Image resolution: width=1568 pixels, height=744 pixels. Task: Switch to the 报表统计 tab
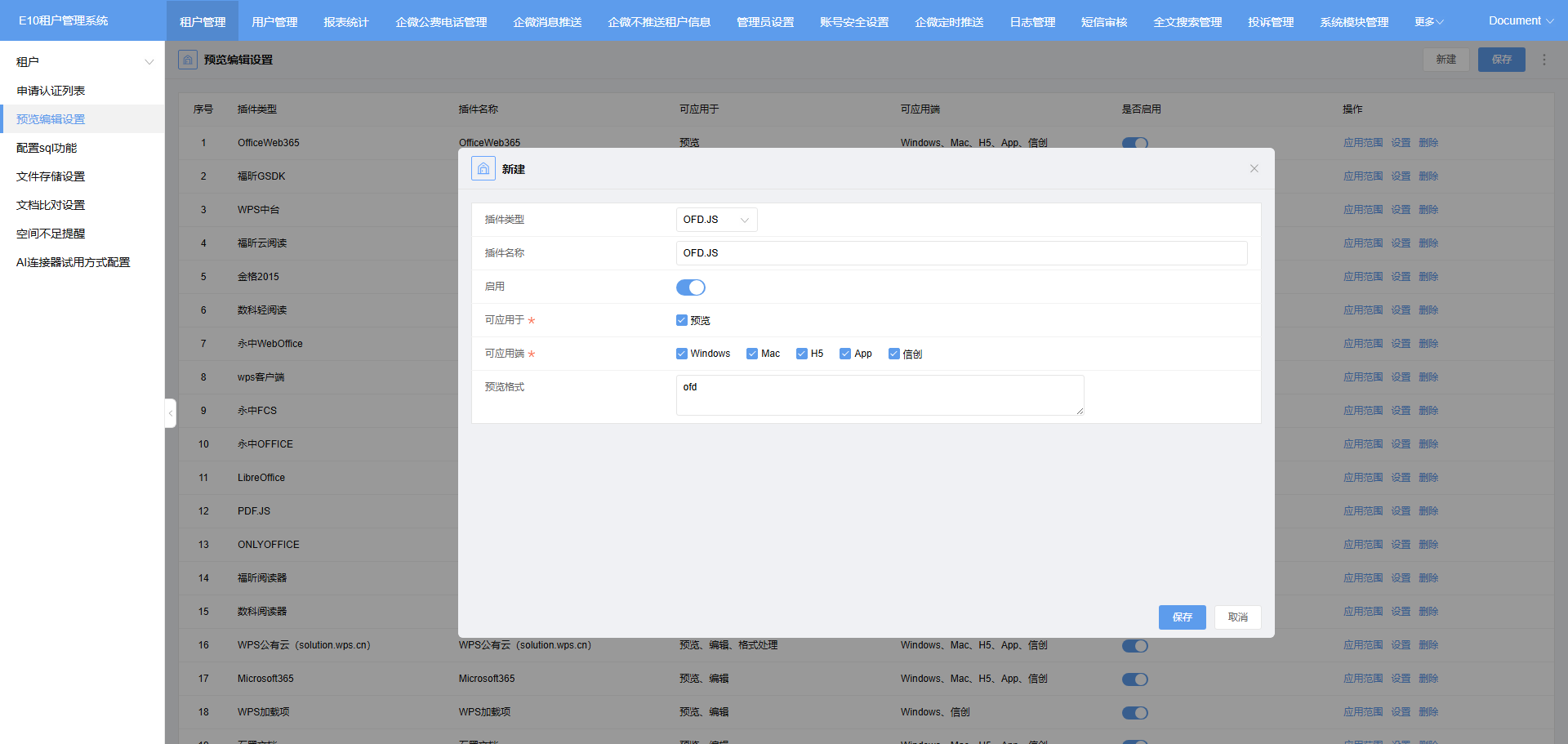(x=346, y=22)
